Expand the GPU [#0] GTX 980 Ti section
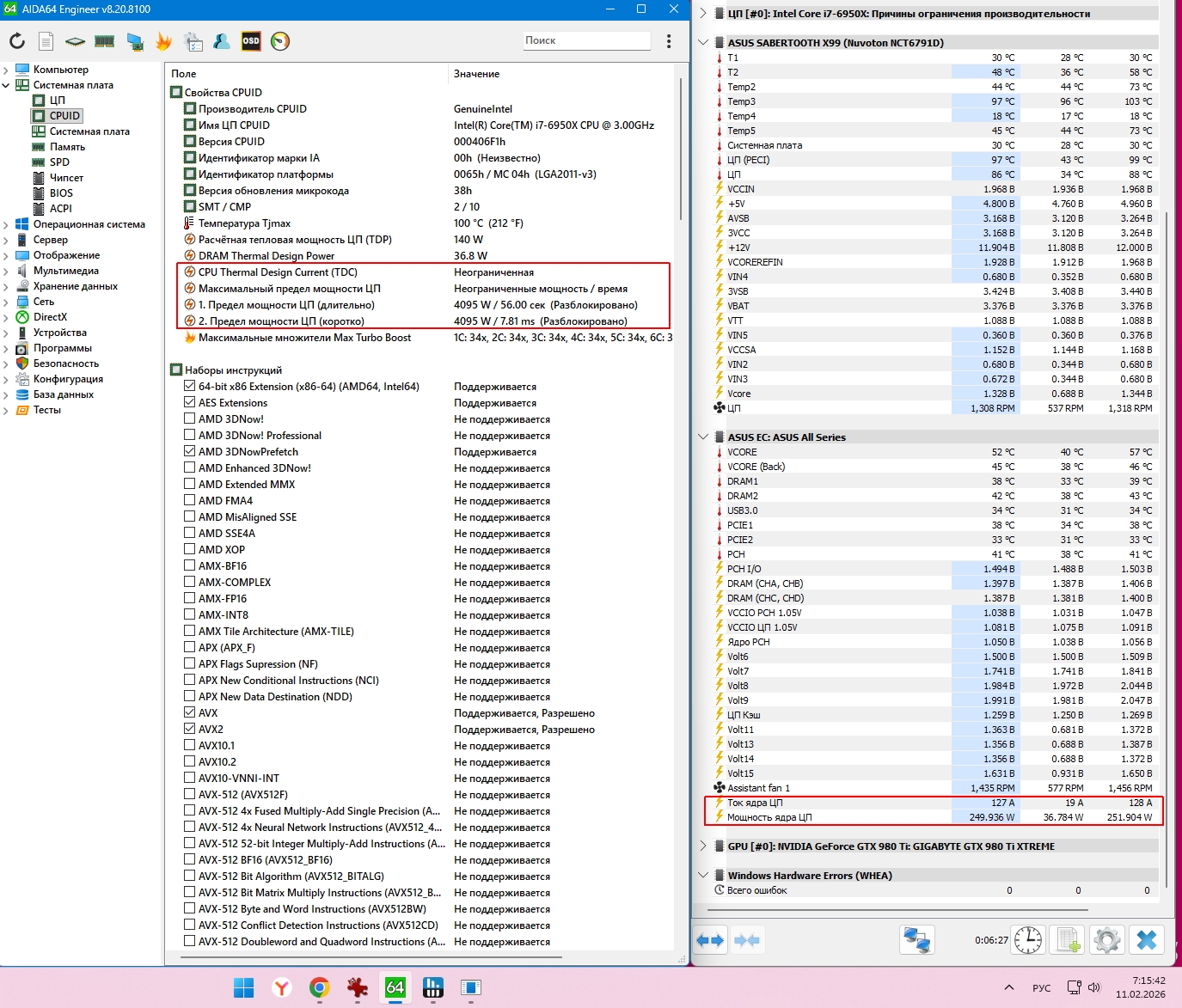Viewport: 1182px width, 1008px height. point(703,846)
